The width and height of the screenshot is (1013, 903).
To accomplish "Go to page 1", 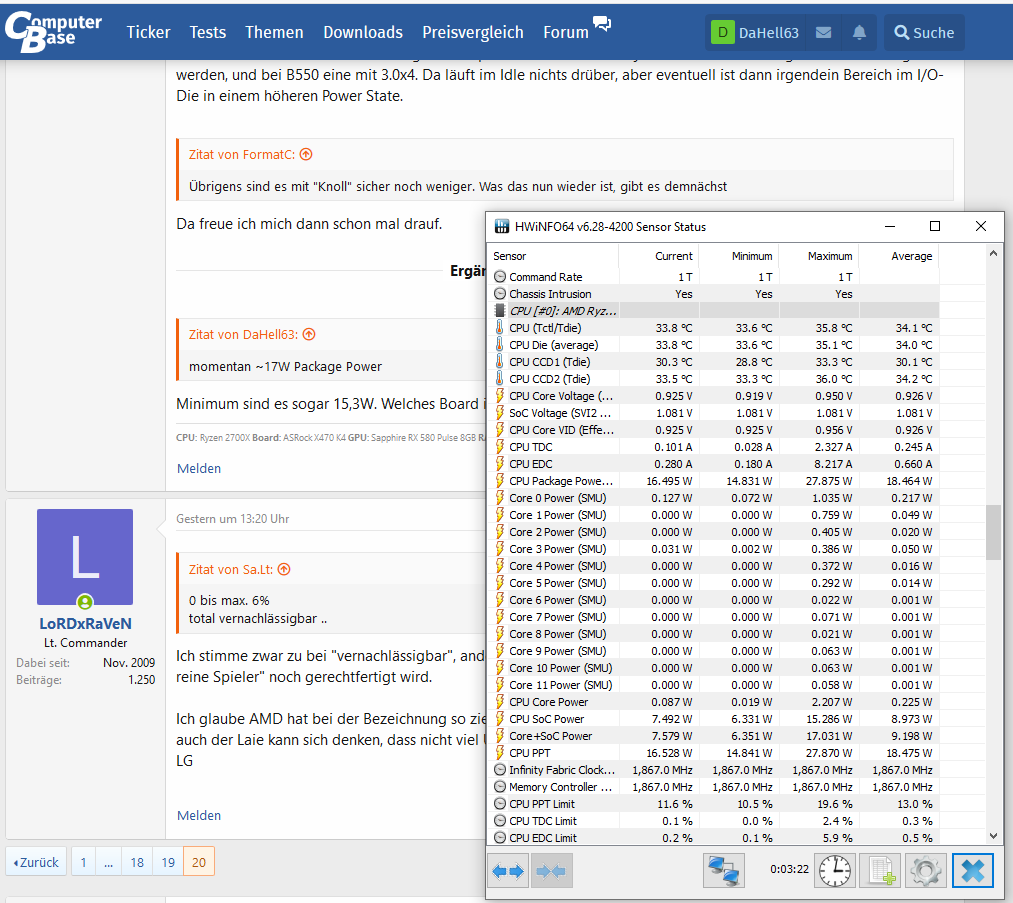I will point(83,862).
